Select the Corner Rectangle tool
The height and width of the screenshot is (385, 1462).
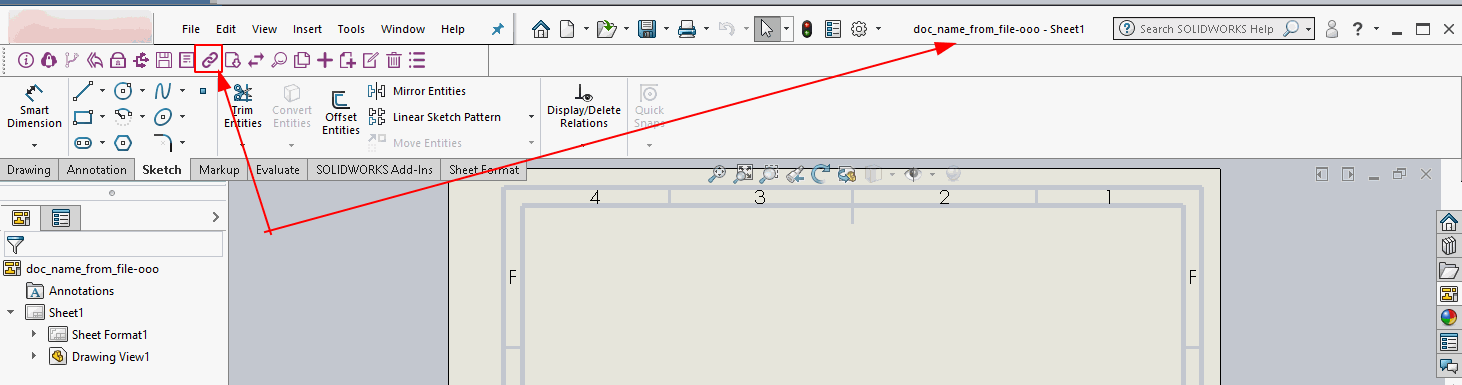coord(84,116)
